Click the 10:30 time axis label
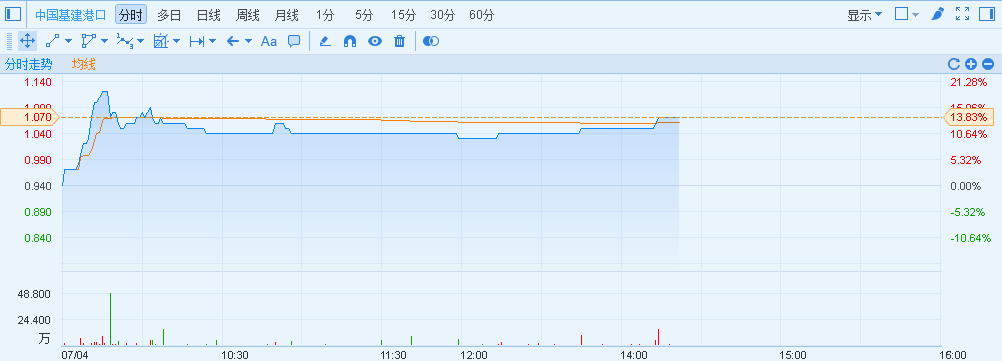The image size is (1002, 361). [x=235, y=355]
